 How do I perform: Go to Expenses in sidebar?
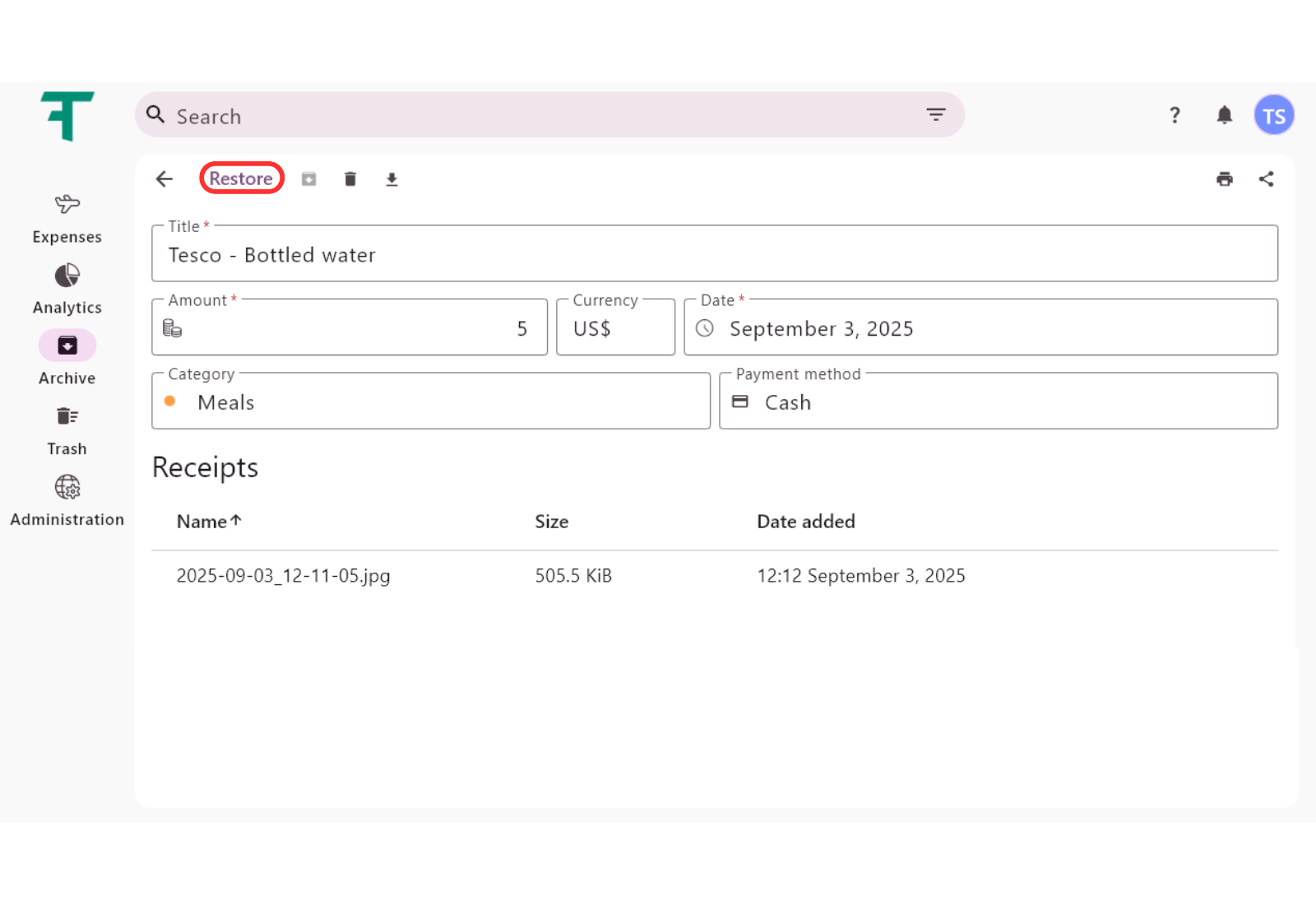[67, 218]
